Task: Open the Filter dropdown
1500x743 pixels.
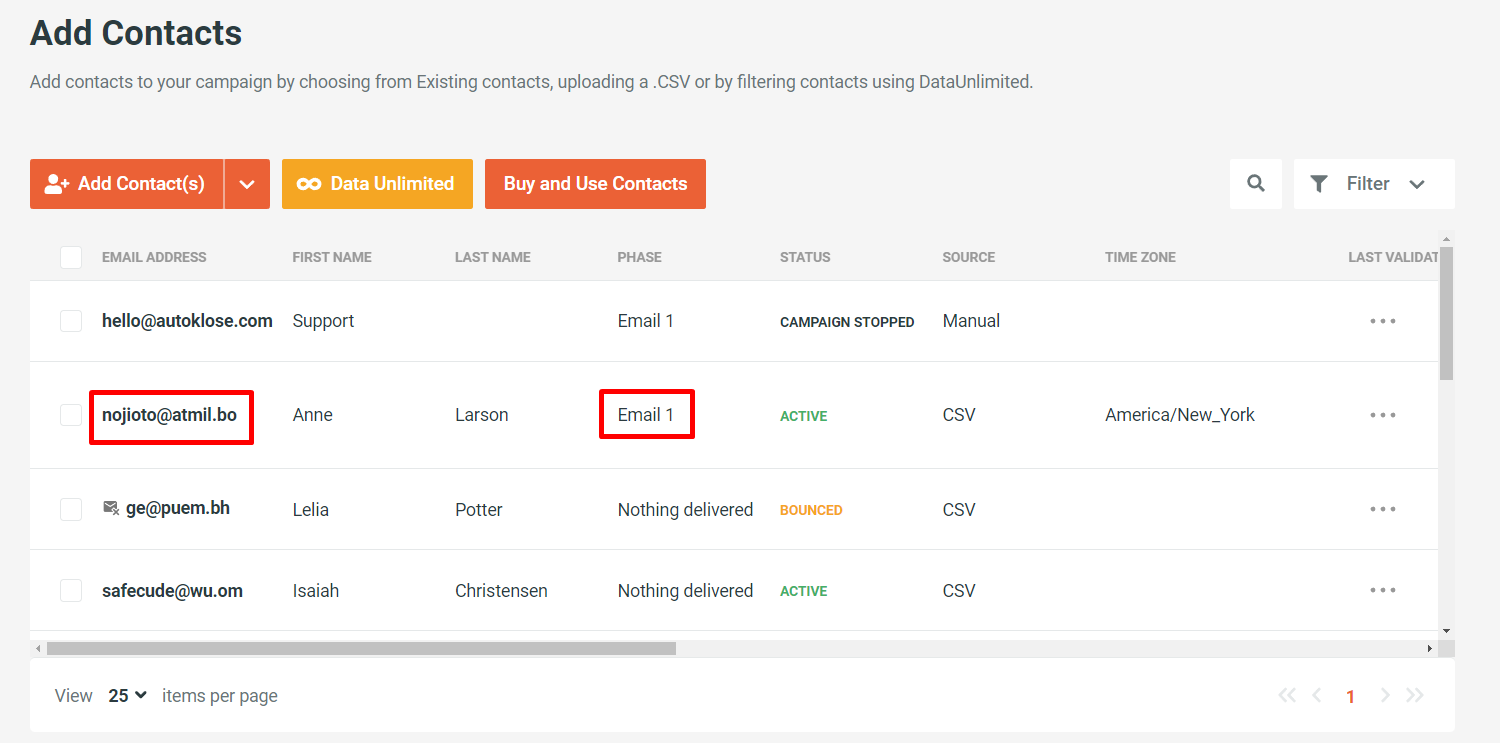Action: (x=1374, y=184)
